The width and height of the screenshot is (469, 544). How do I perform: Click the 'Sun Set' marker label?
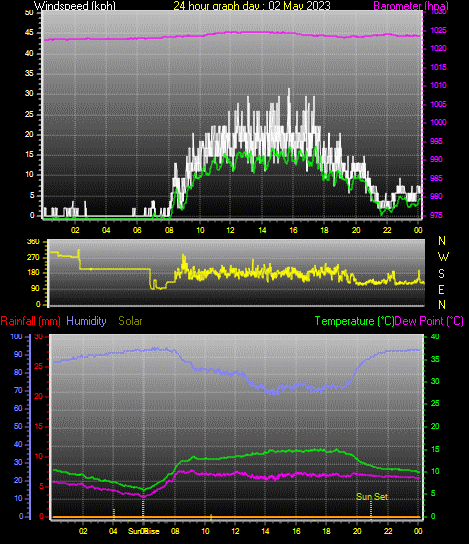tap(372, 496)
